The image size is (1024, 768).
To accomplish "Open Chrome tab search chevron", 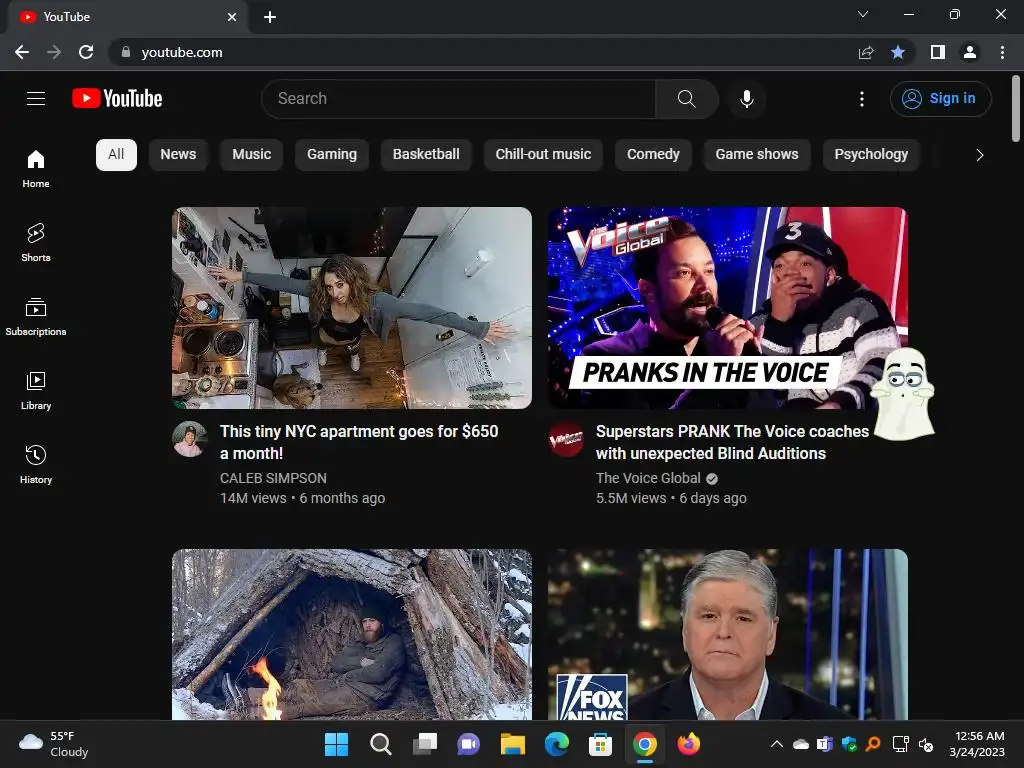I will click(863, 14).
